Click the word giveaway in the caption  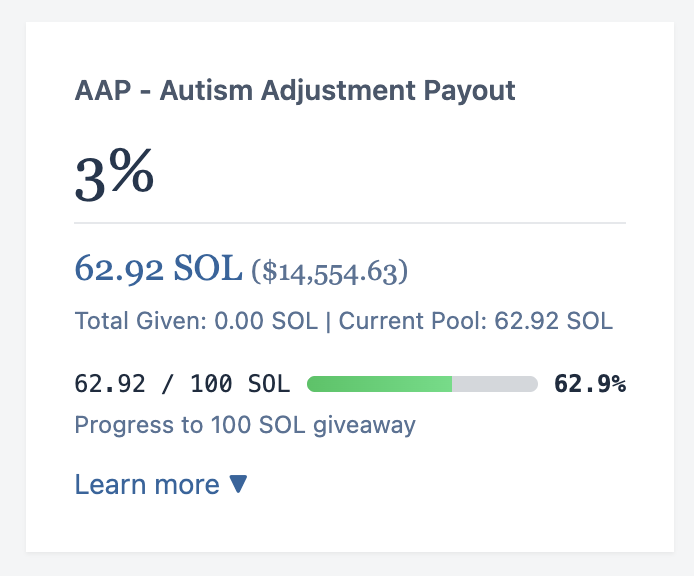[x=365, y=426]
